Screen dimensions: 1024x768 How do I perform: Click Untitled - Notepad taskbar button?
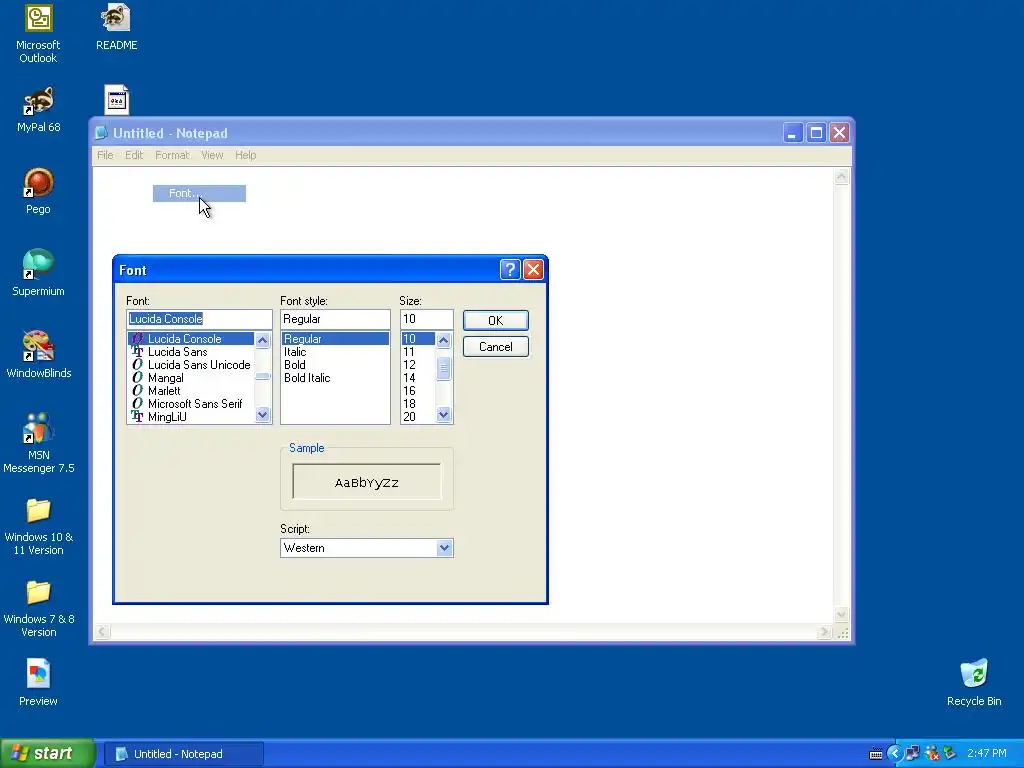(184, 754)
